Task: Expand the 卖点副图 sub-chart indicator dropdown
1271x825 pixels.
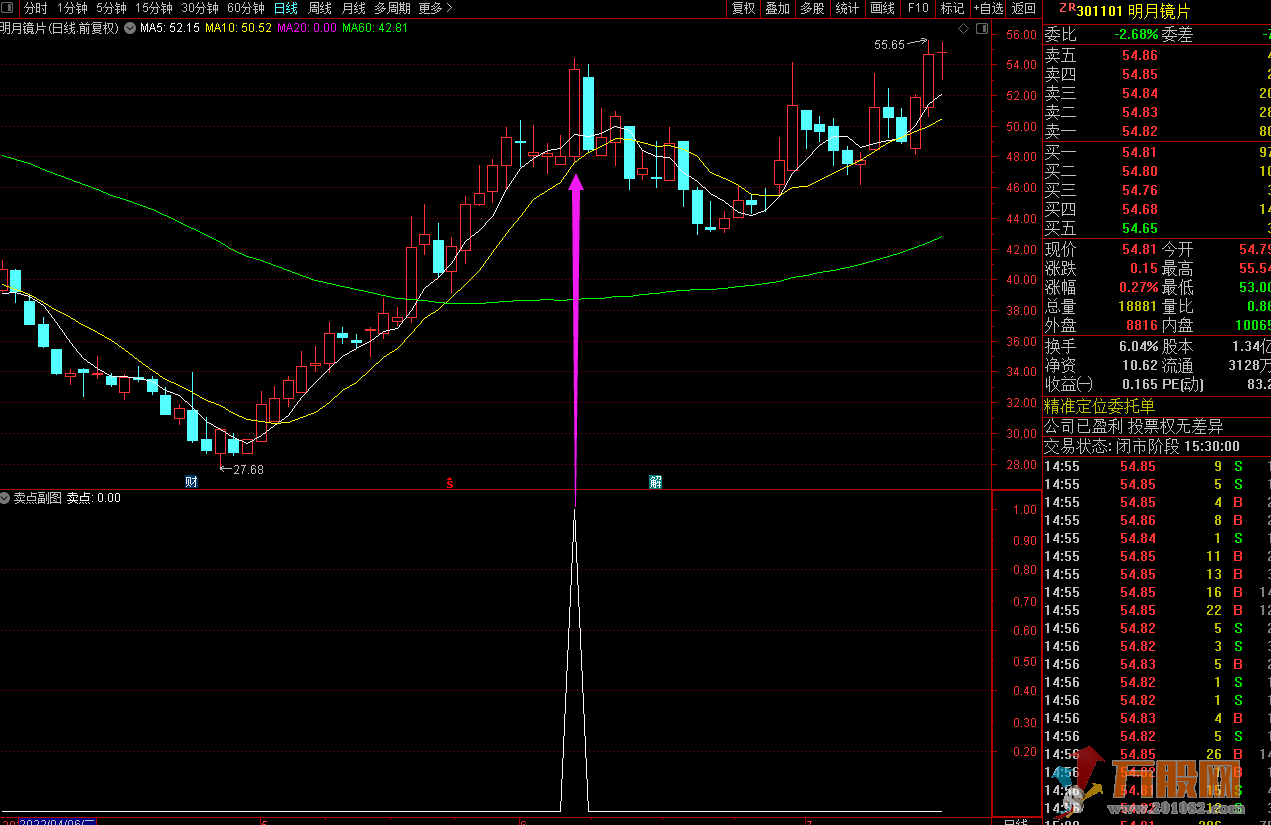Action: coord(6,497)
